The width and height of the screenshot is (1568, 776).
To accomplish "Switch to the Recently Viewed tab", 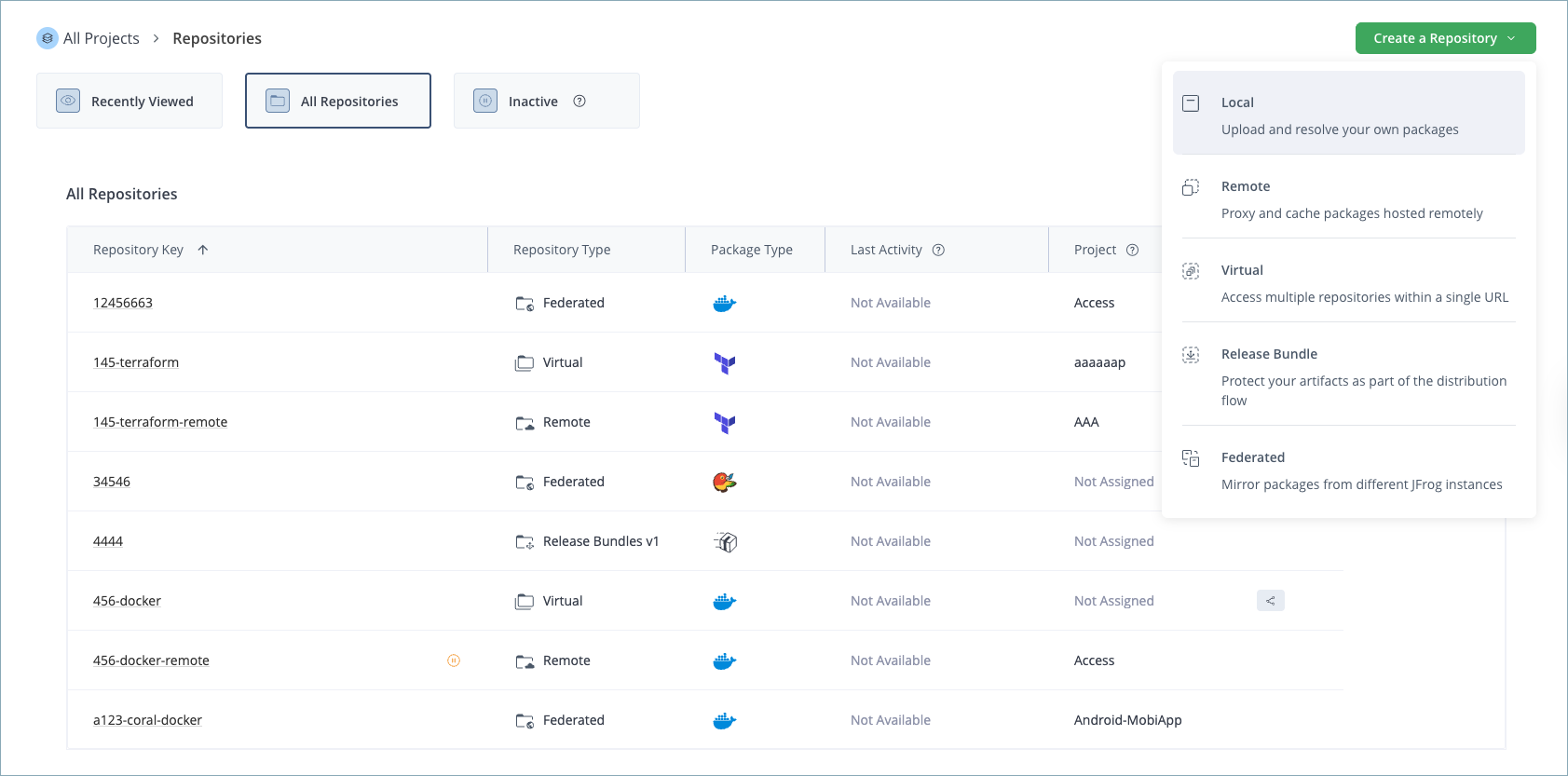I will tap(130, 101).
